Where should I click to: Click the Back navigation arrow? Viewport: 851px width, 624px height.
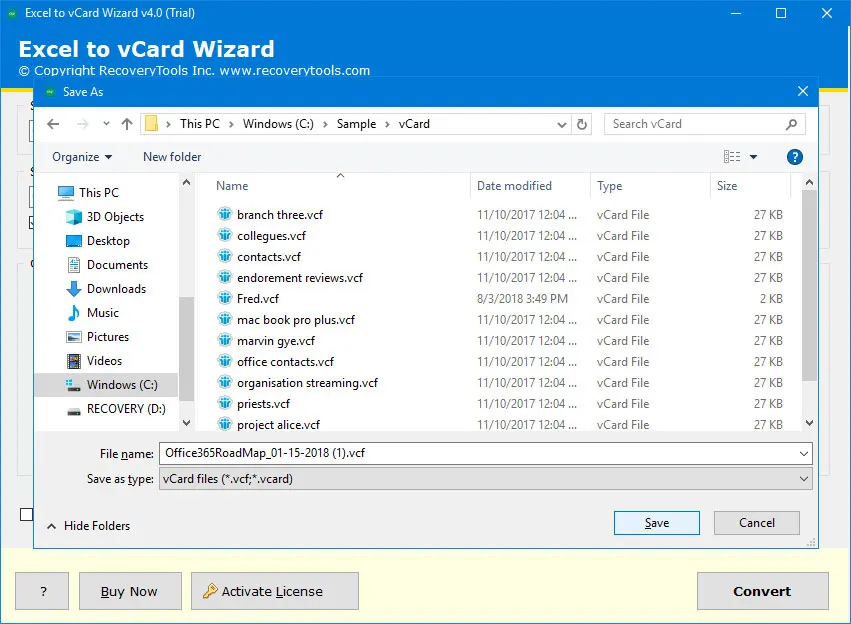click(53, 124)
